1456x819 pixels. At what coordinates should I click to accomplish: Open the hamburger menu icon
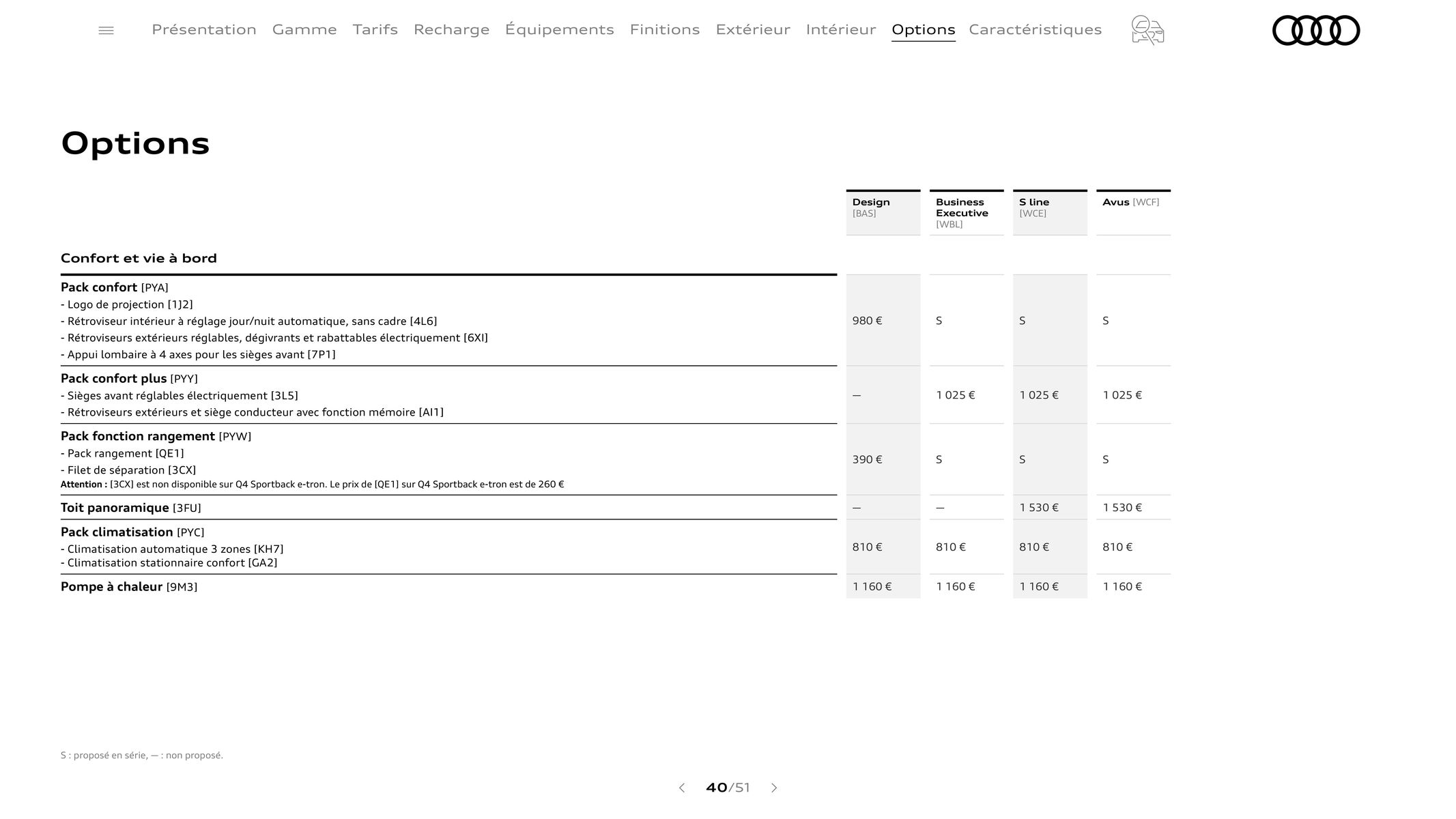[106, 31]
